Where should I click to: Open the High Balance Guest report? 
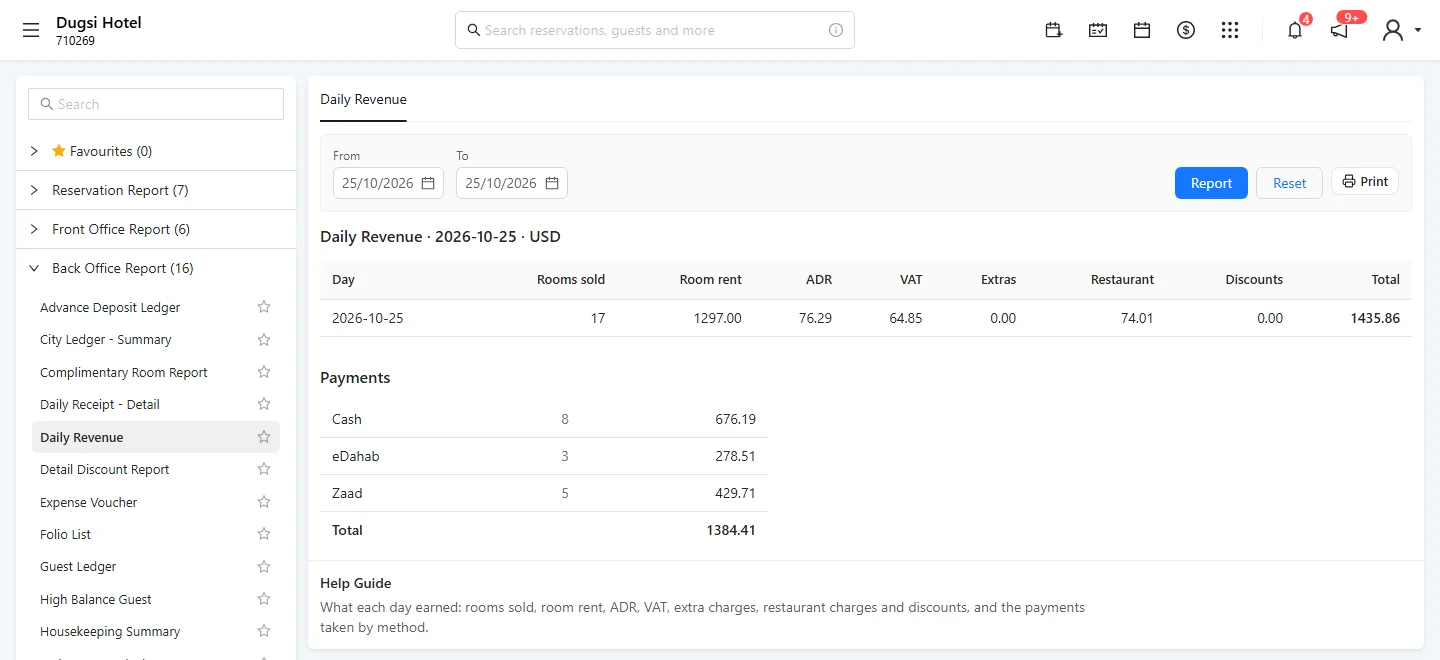[96, 599]
